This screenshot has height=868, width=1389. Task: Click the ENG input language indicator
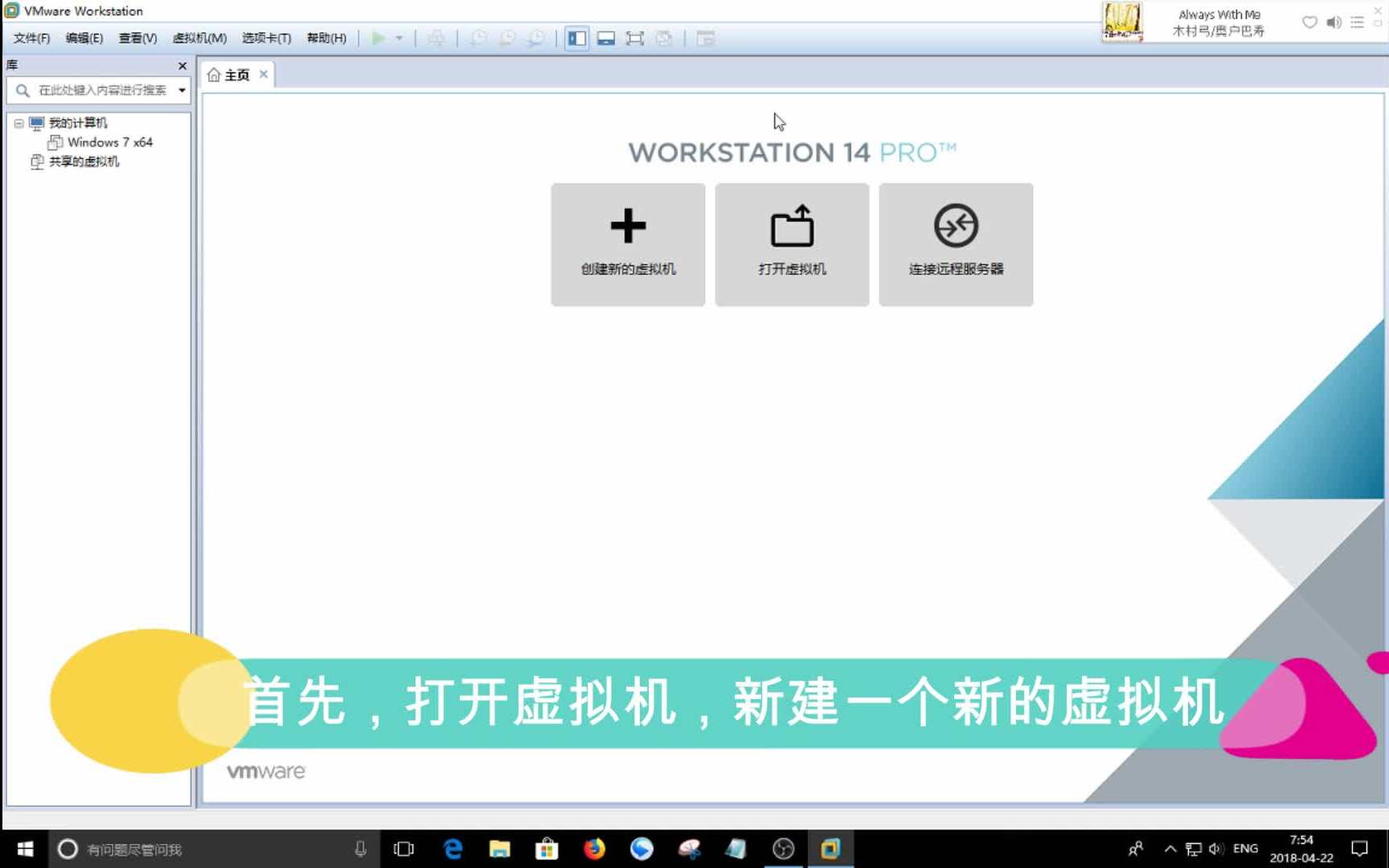tap(1245, 849)
